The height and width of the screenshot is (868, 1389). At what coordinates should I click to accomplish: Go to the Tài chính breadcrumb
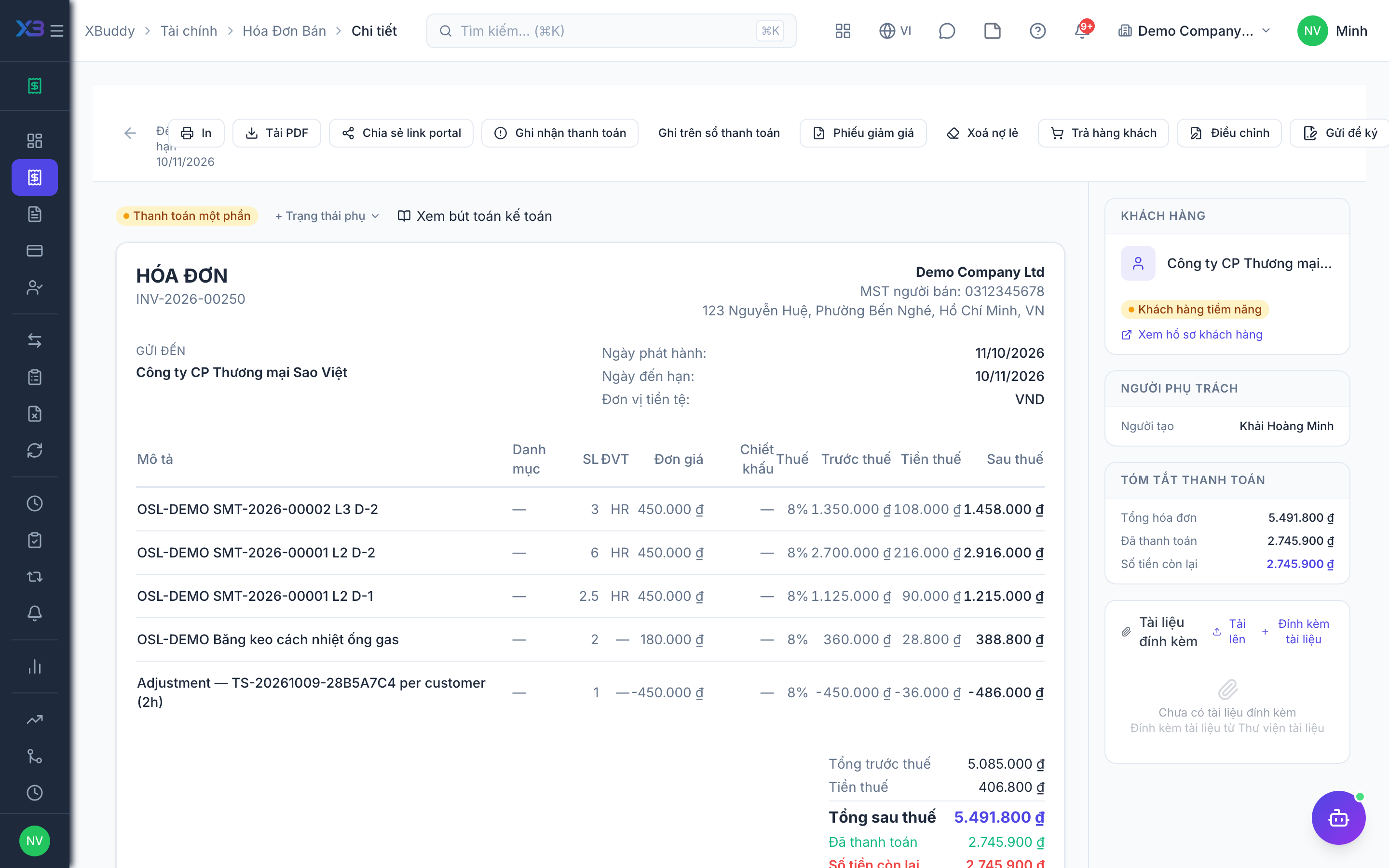(x=189, y=31)
